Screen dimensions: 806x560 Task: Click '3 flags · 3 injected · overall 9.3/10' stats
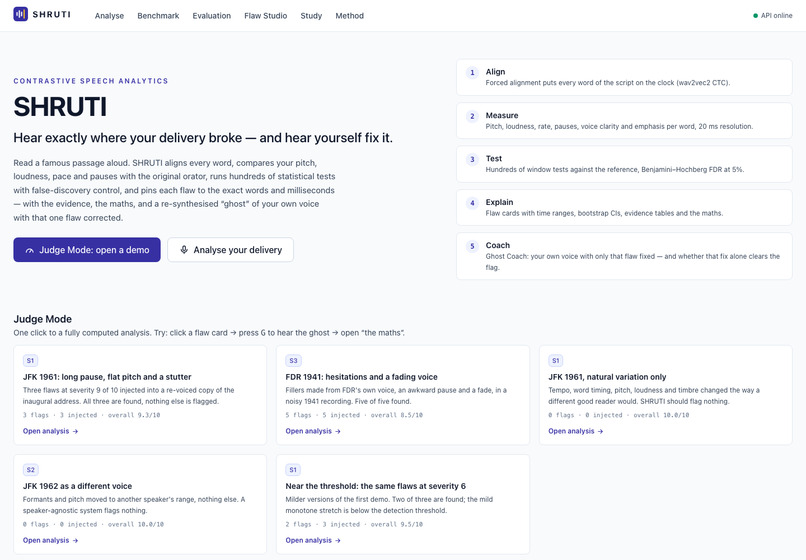point(91,415)
